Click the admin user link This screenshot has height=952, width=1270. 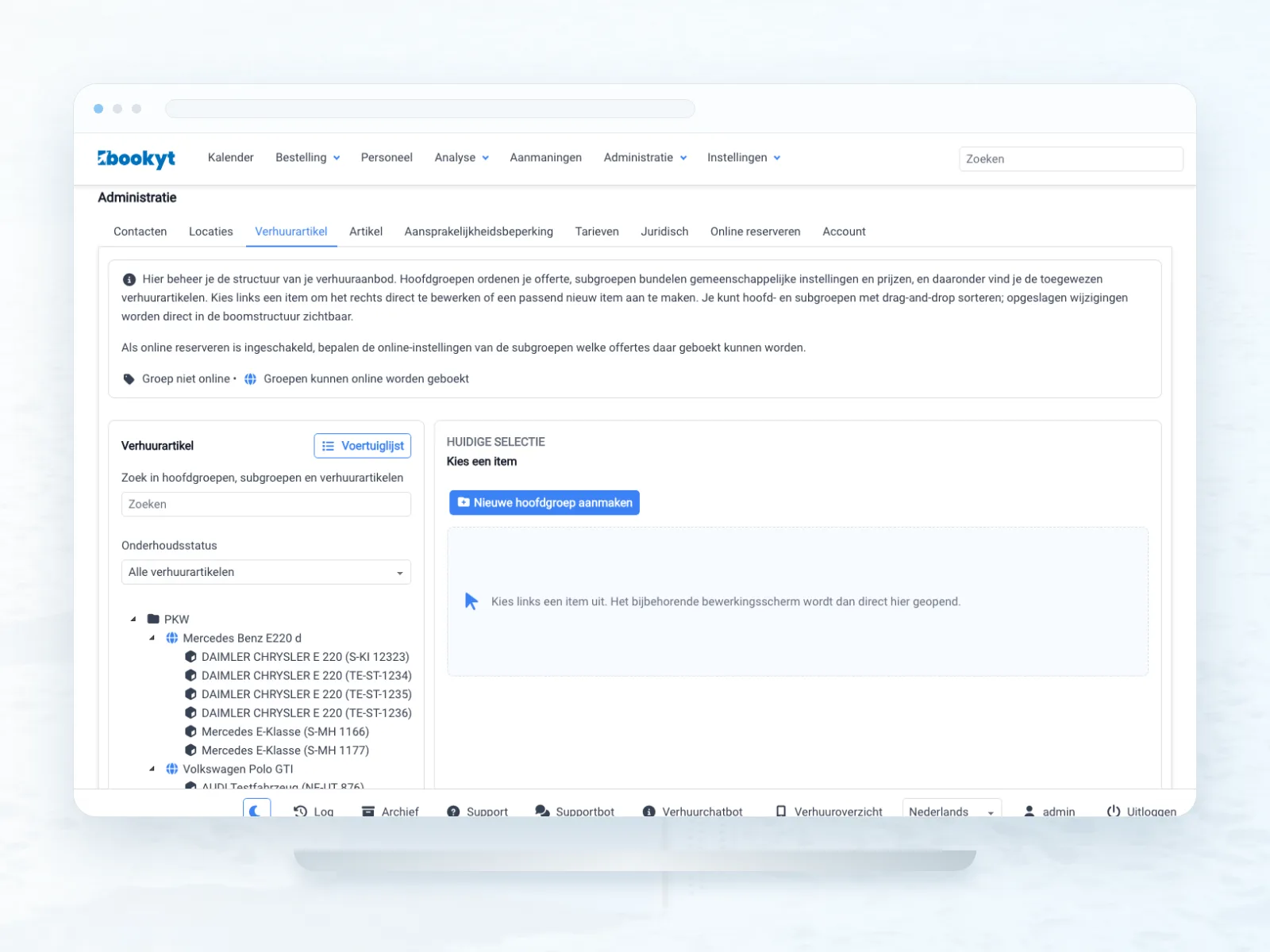click(x=1049, y=812)
